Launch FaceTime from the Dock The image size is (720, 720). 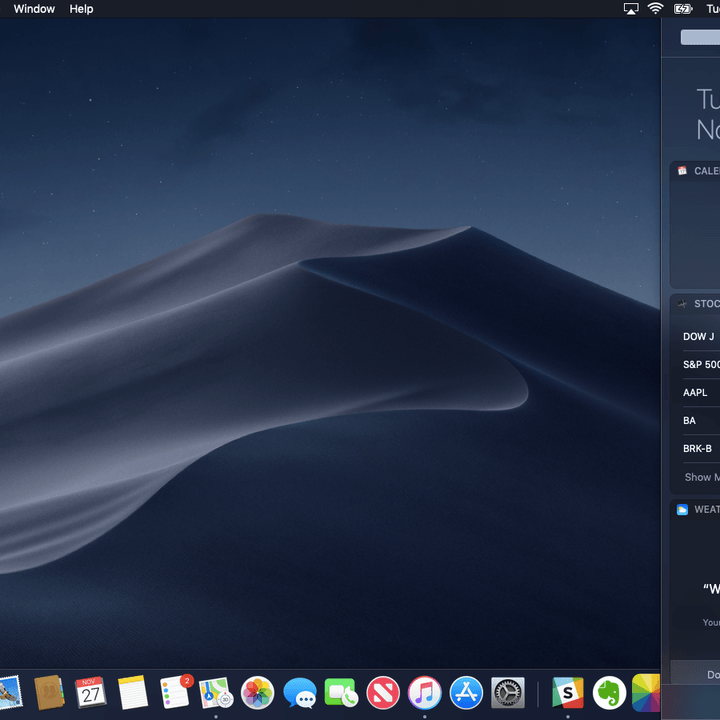tap(341, 692)
